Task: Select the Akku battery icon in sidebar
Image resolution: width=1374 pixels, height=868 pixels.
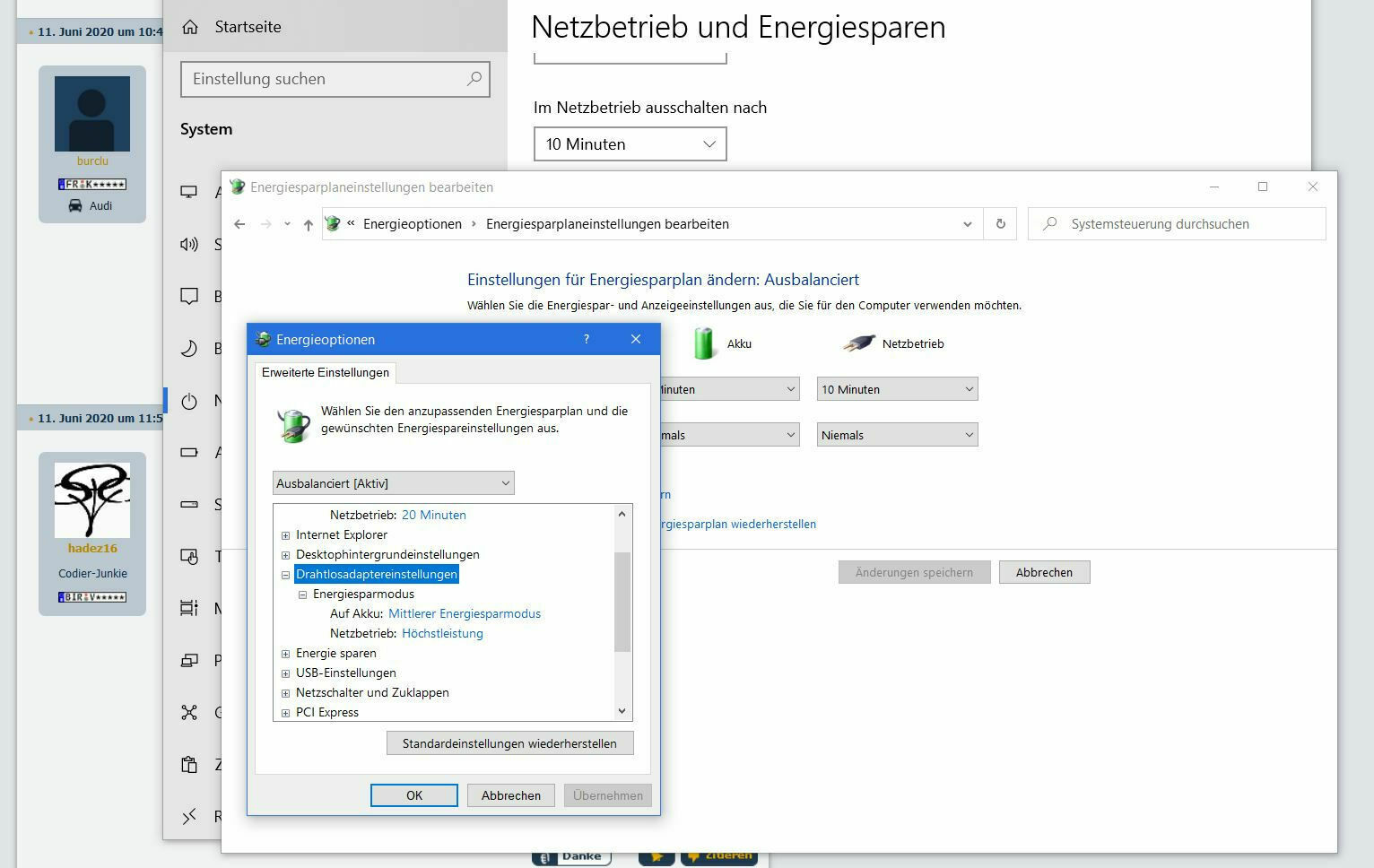Action: [189, 452]
